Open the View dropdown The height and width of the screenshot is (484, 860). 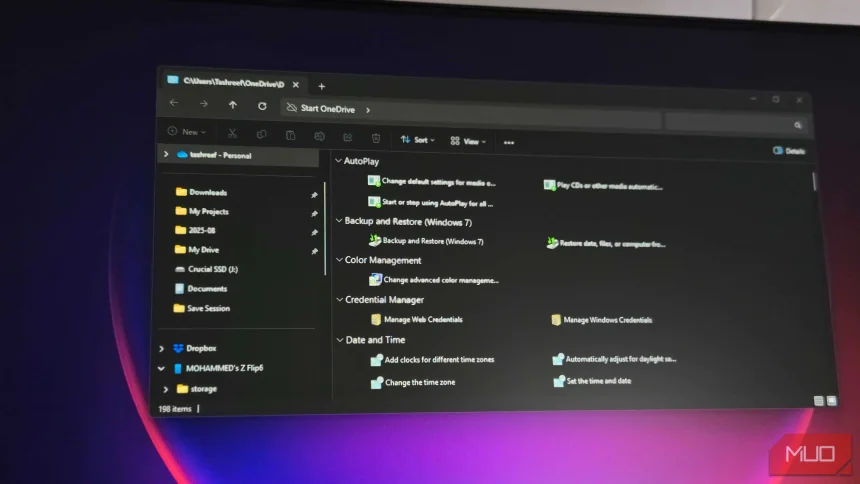pyautogui.click(x=469, y=142)
